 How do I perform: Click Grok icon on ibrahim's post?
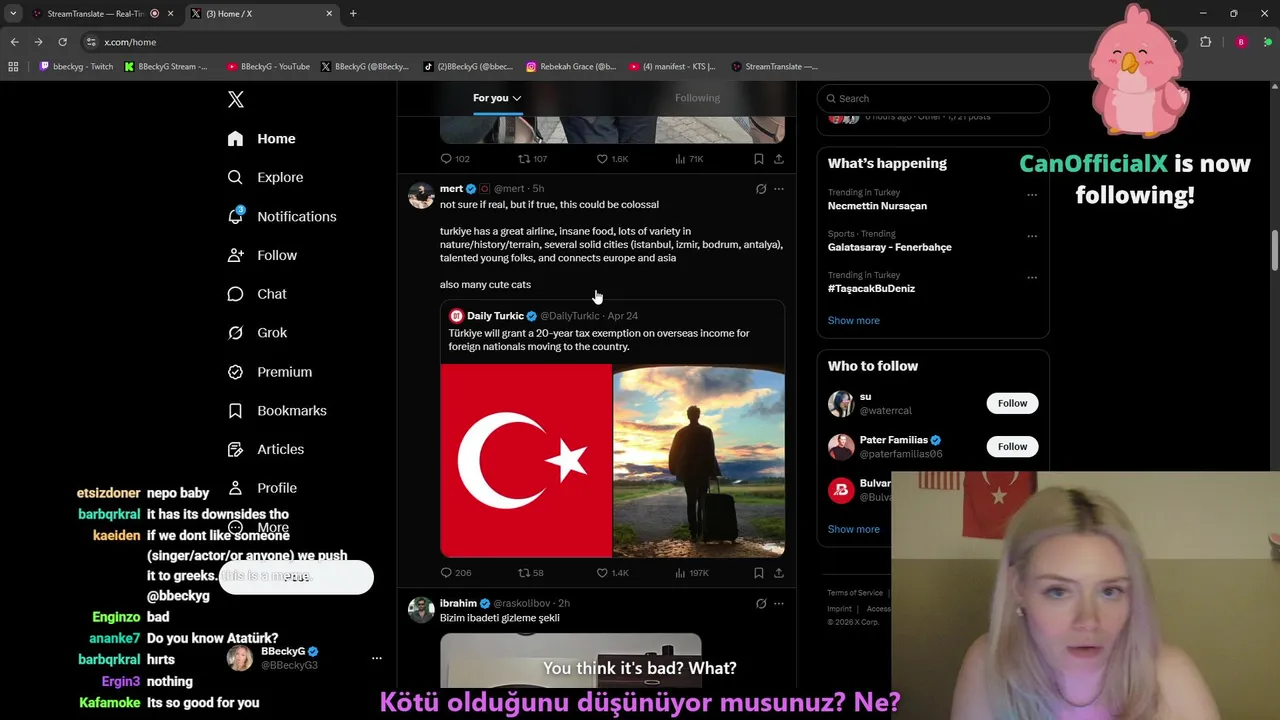(x=761, y=604)
